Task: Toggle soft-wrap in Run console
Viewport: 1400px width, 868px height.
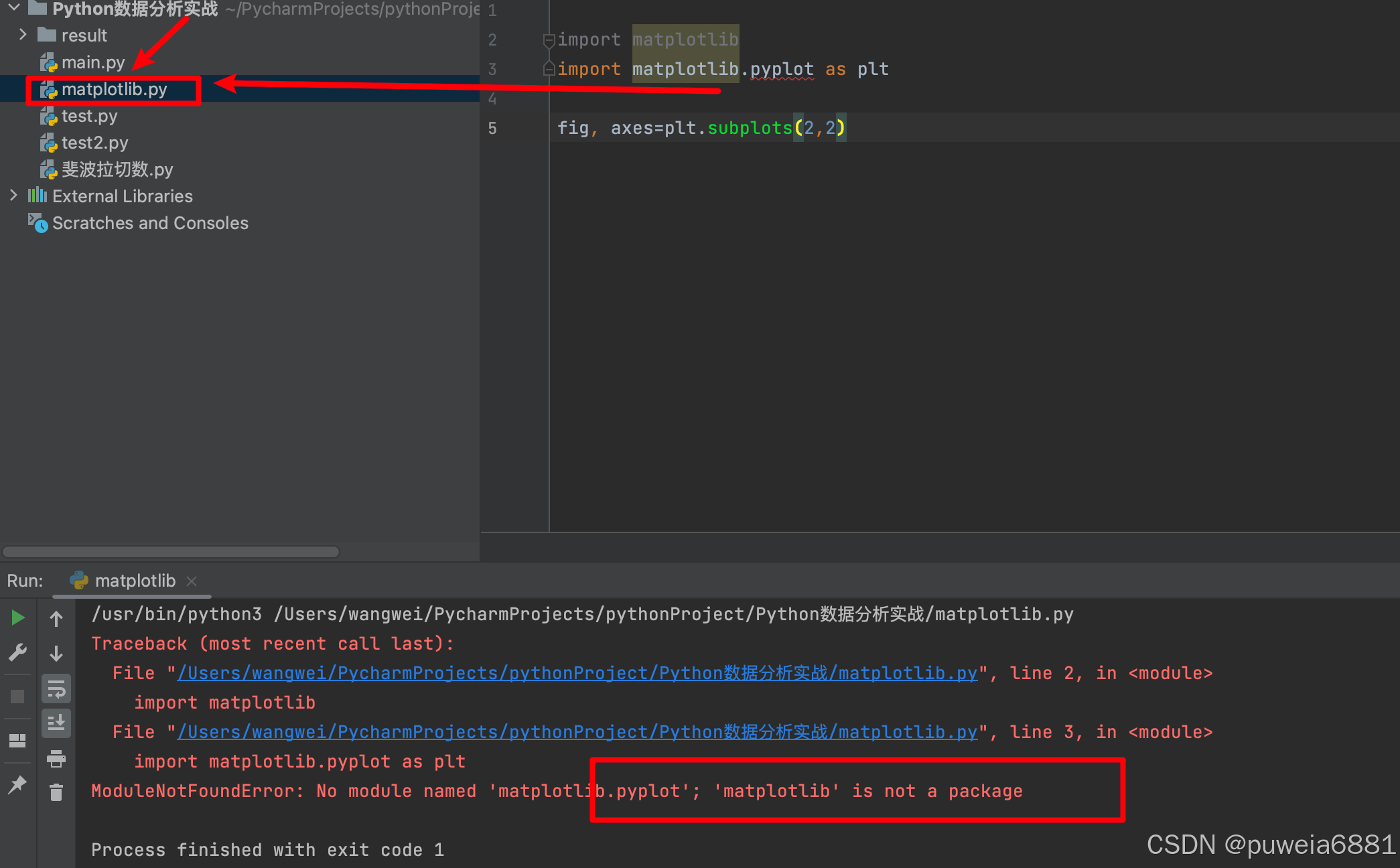Action: click(x=56, y=689)
